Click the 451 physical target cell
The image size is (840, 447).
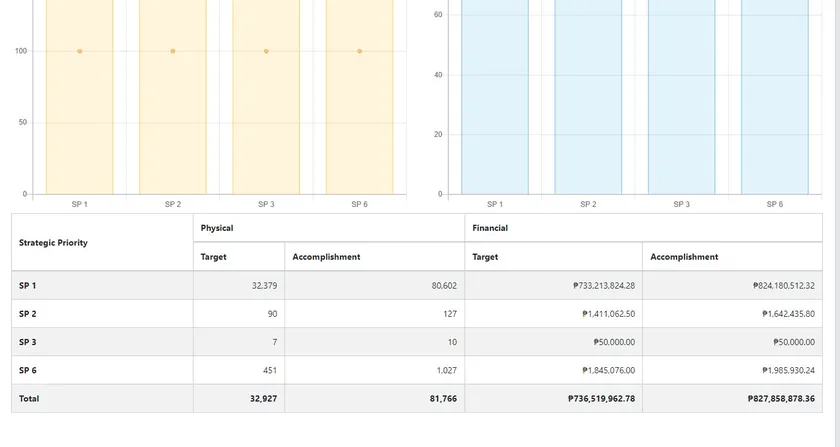(239, 370)
